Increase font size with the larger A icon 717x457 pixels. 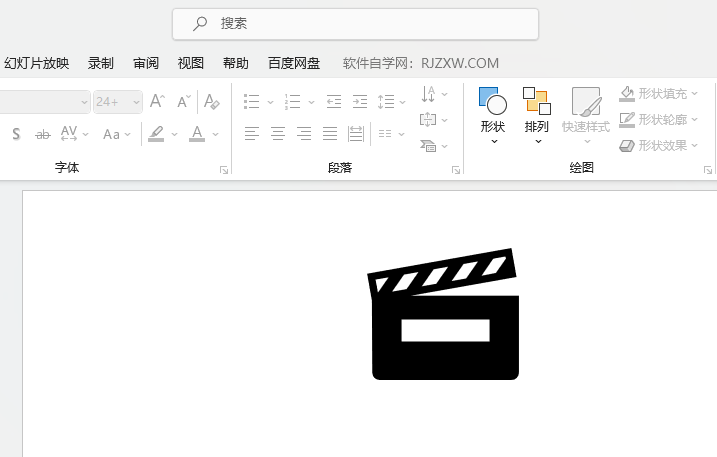pyautogui.click(x=157, y=101)
